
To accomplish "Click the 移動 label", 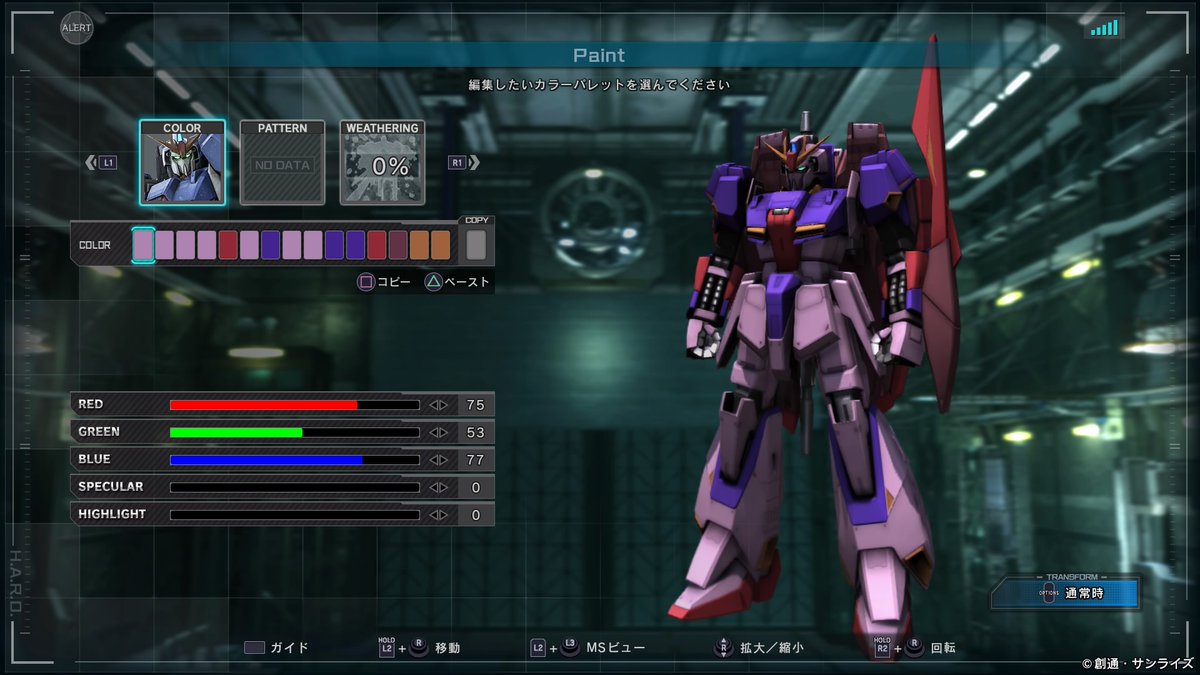I will 448,648.
